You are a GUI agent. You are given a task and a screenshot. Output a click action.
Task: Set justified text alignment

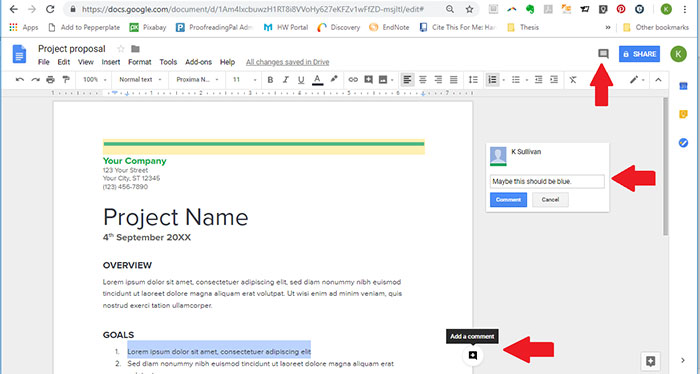click(454, 80)
